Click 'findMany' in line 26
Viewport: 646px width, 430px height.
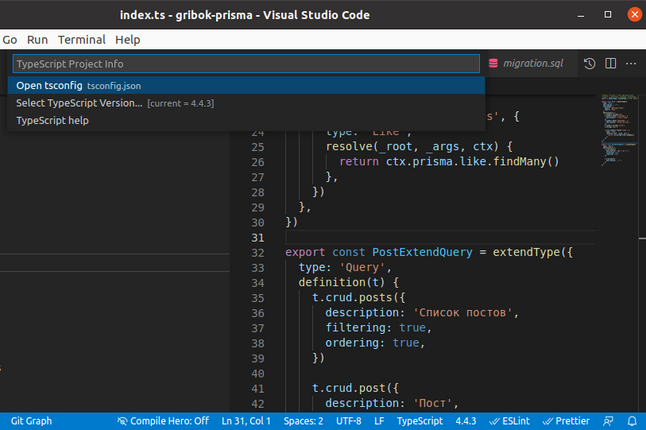pyautogui.click(x=520, y=161)
